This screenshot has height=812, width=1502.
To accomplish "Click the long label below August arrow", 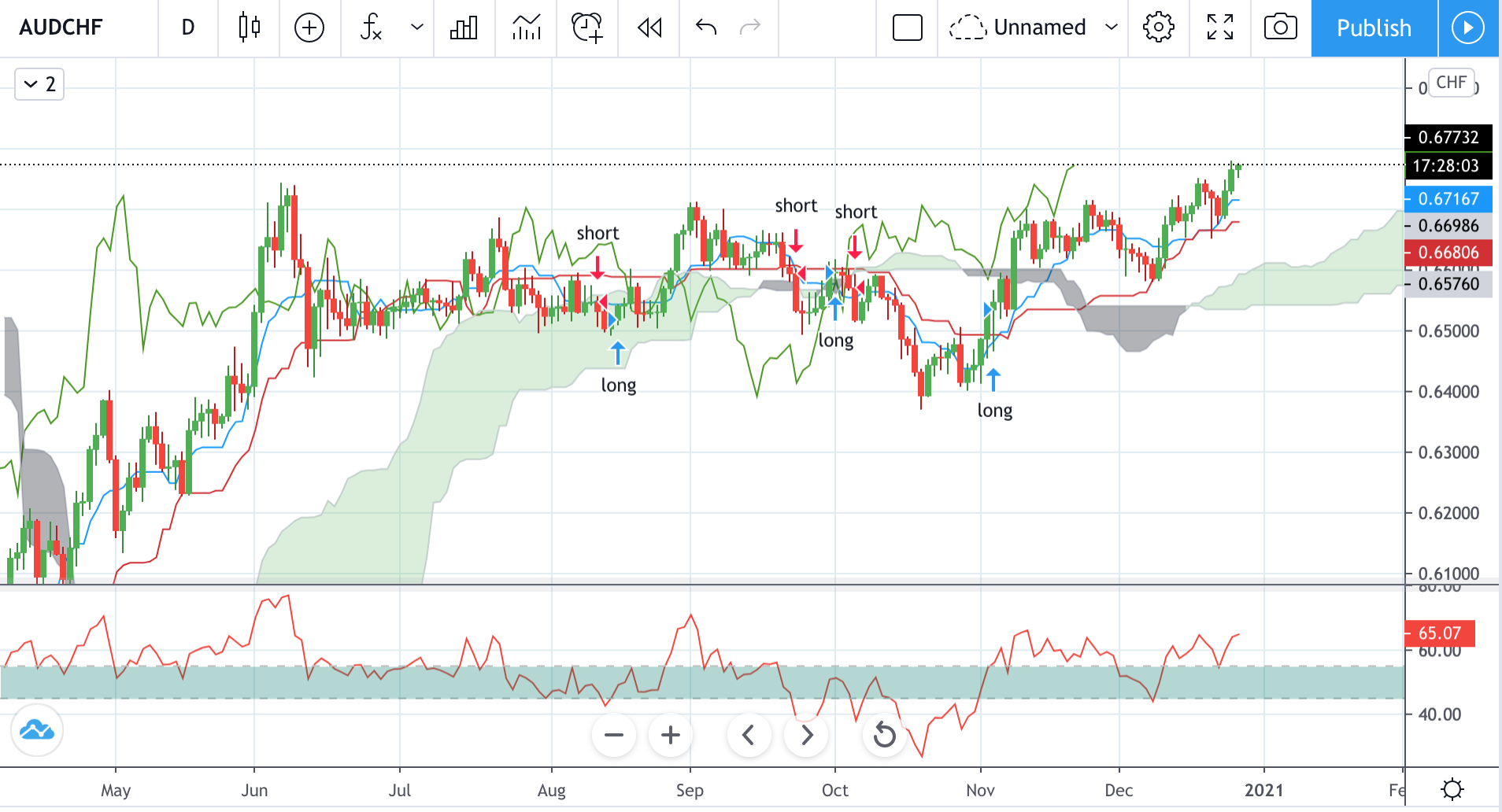I will tap(619, 386).
